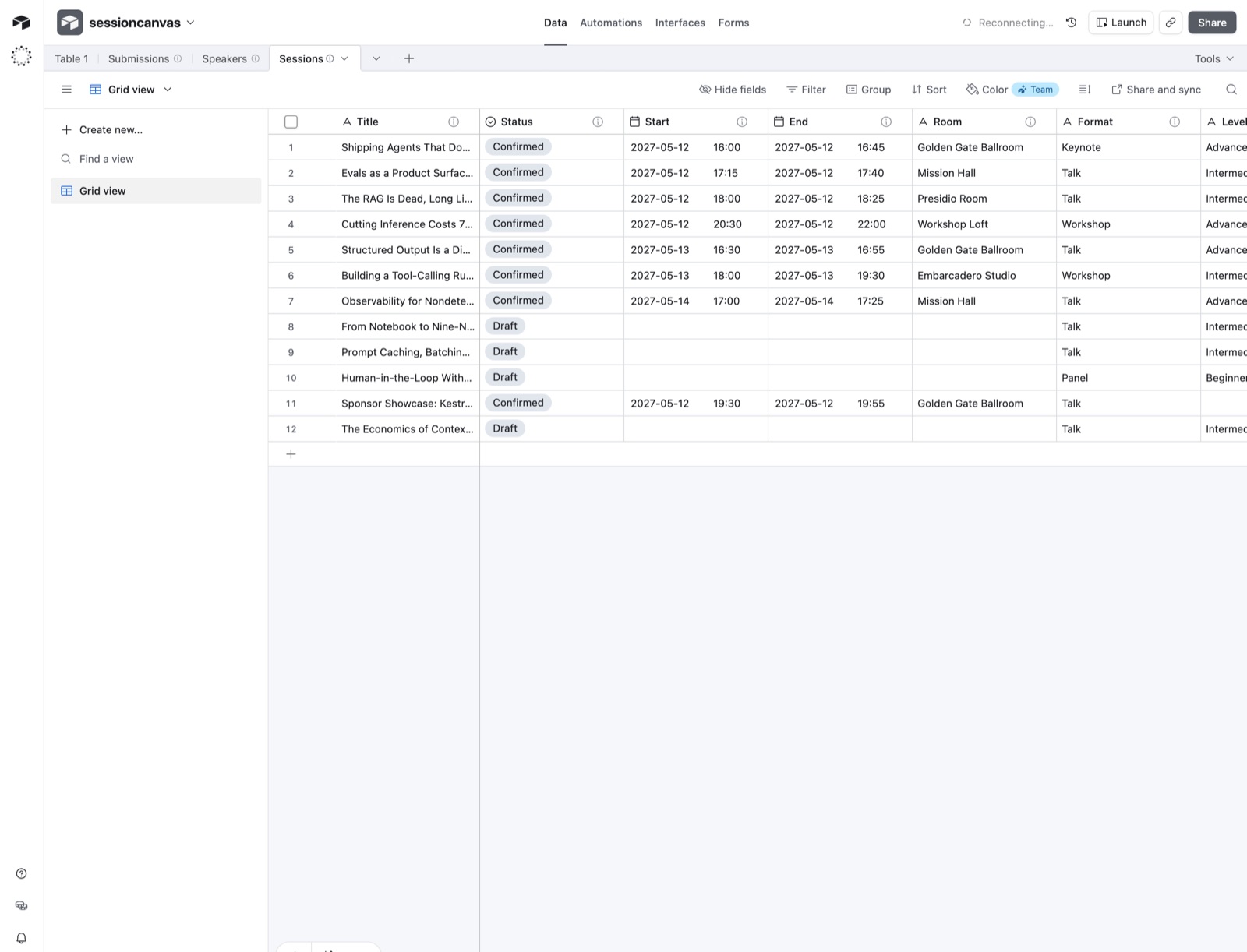
Task: Click the Reconnecting status indicator
Action: [1008, 23]
